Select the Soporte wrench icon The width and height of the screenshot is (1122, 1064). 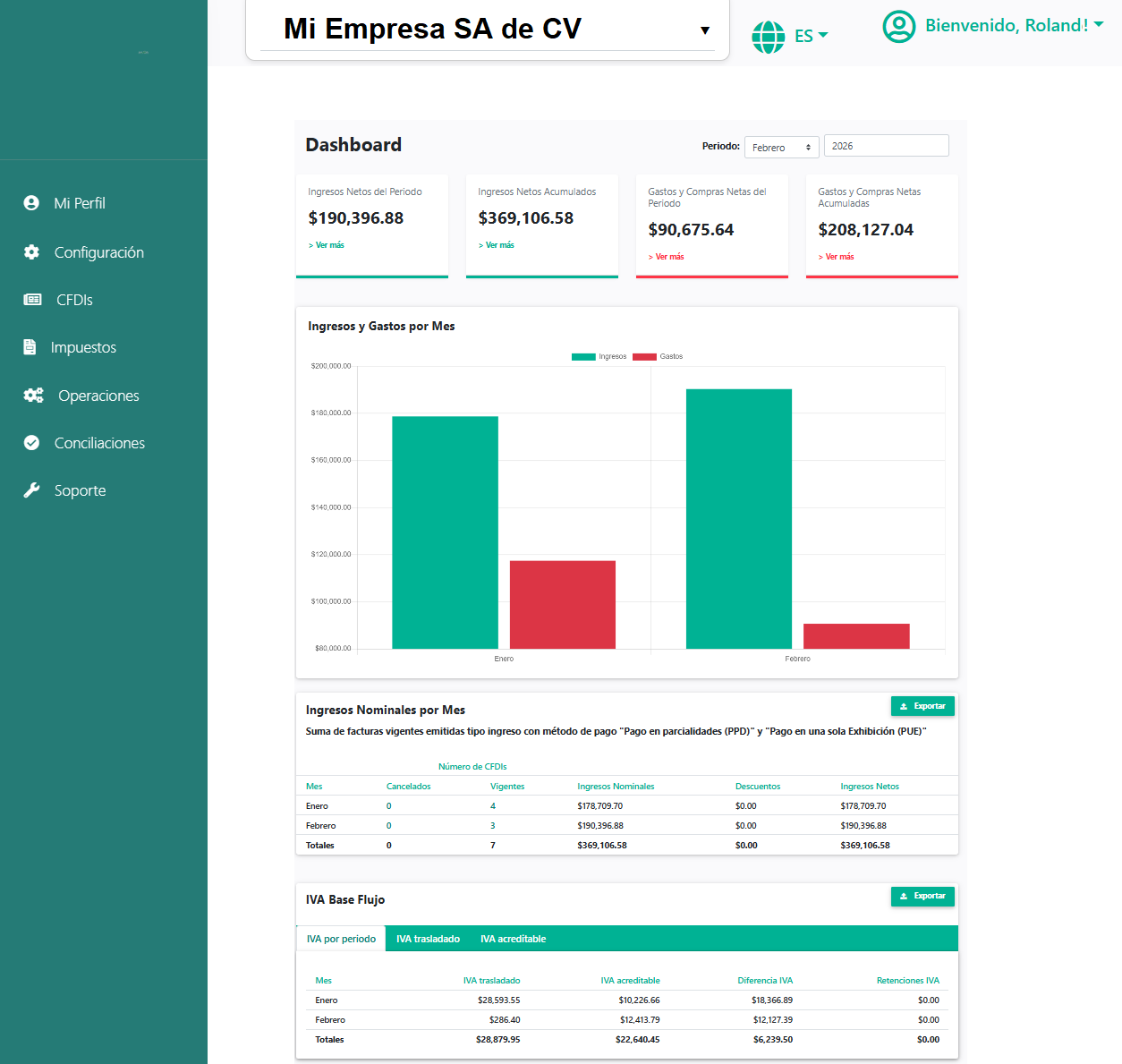30,490
